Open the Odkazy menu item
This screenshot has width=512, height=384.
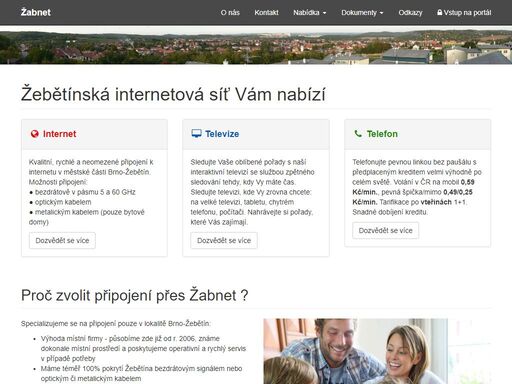click(x=410, y=13)
